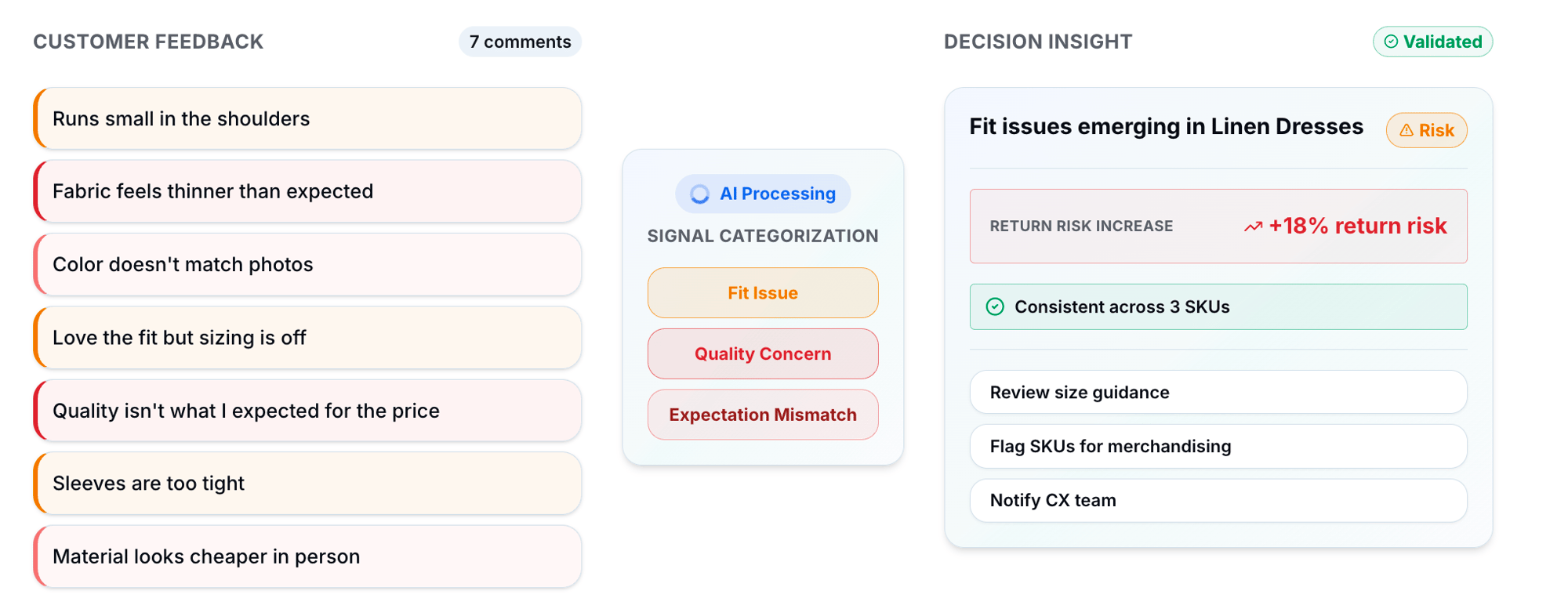Click Notify CX team action

coord(1218,500)
